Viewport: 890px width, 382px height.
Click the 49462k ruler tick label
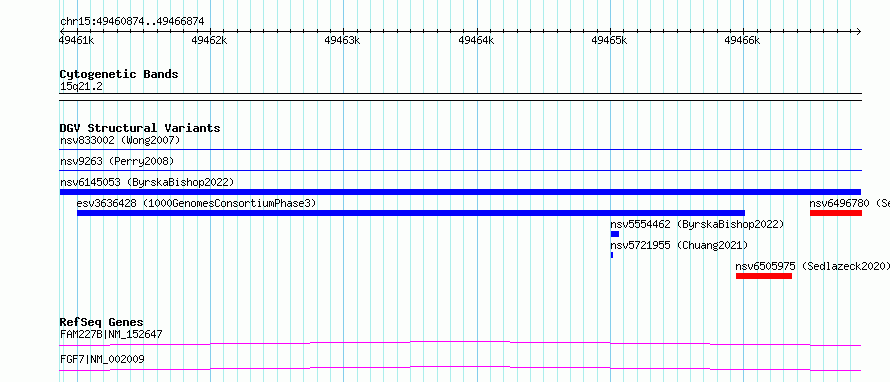[209, 40]
